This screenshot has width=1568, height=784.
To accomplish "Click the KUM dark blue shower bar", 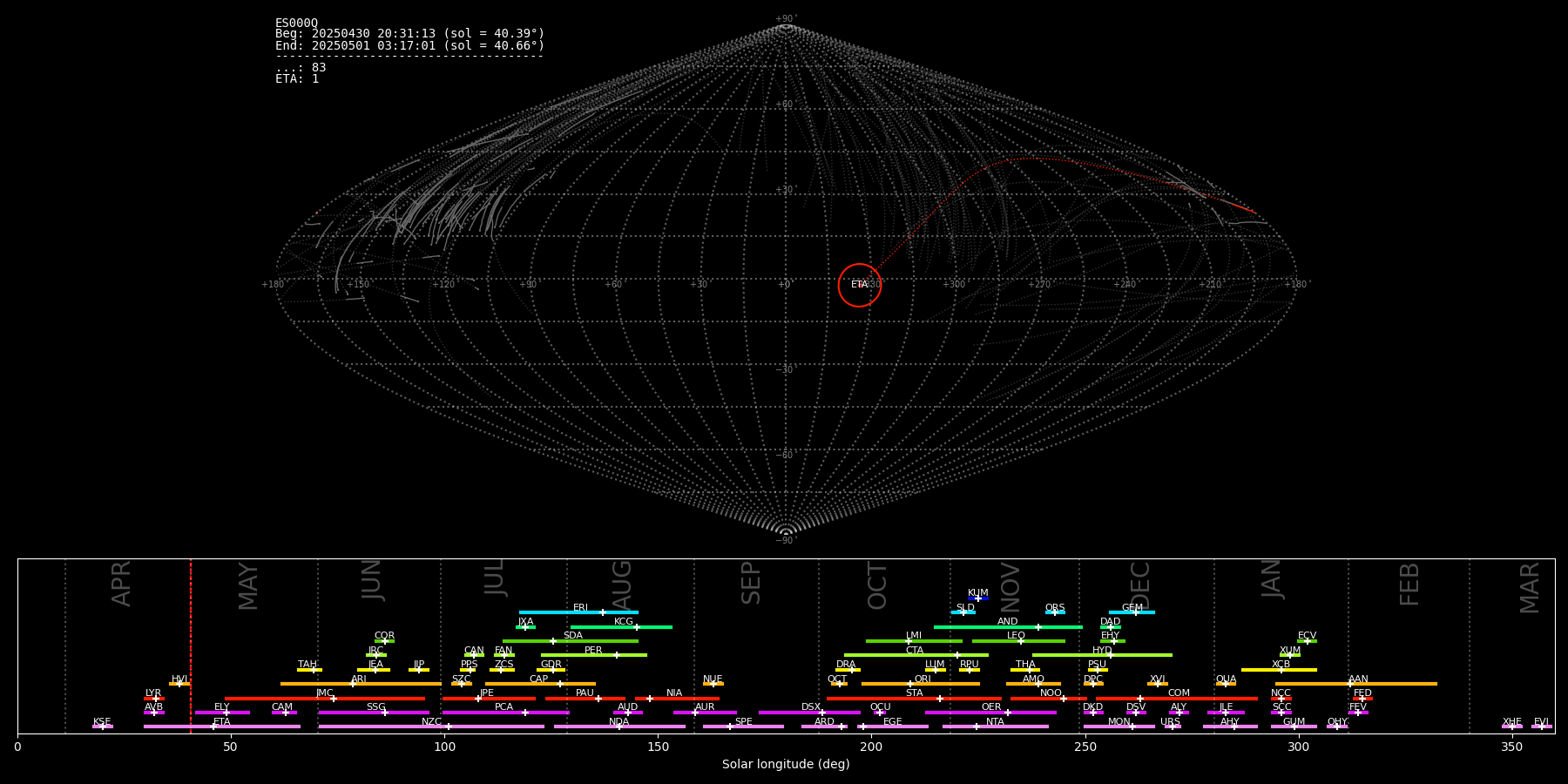I will [978, 598].
